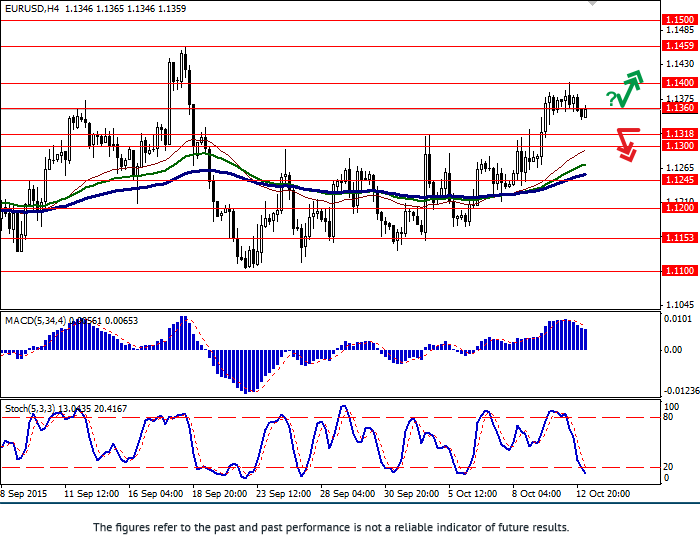Click the 100 Stochastic scale value
700x552 pixels.
pos(672,407)
